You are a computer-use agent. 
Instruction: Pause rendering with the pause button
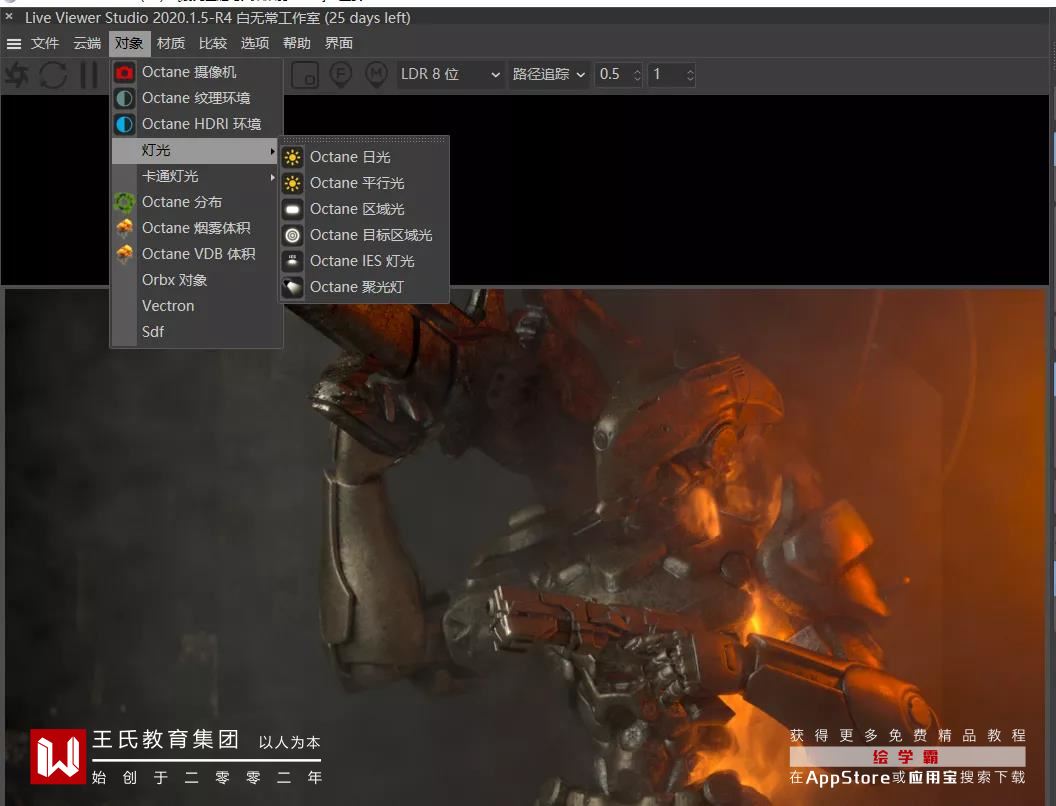point(89,74)
